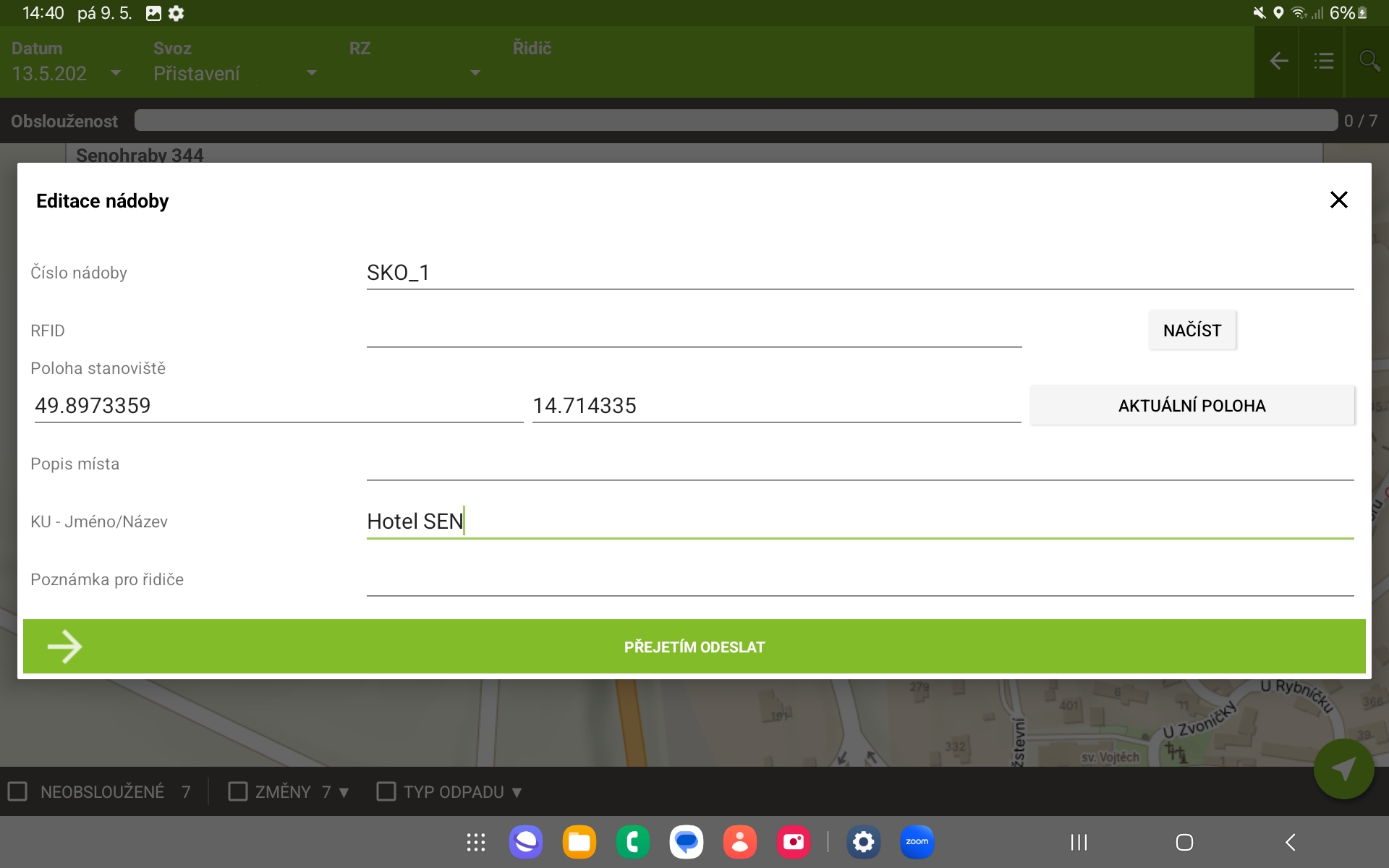Expand the Datum dropdown

click(115, 73)
